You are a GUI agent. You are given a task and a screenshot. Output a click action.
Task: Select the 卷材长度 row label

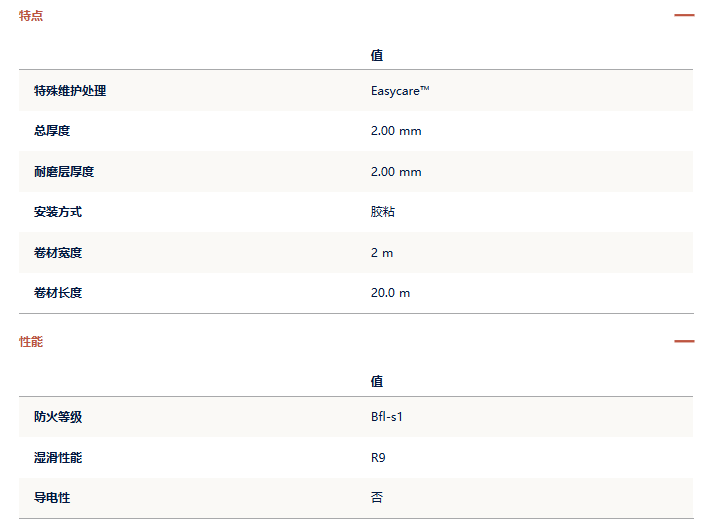click(58, 293)
